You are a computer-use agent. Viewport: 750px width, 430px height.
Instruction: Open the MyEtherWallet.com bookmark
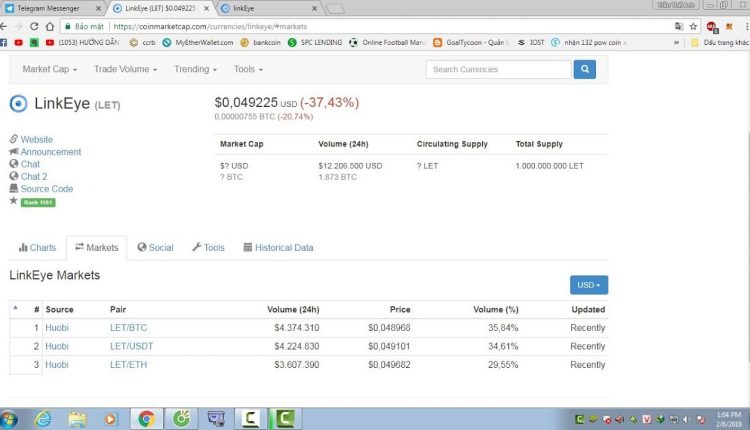pos(198,43)
